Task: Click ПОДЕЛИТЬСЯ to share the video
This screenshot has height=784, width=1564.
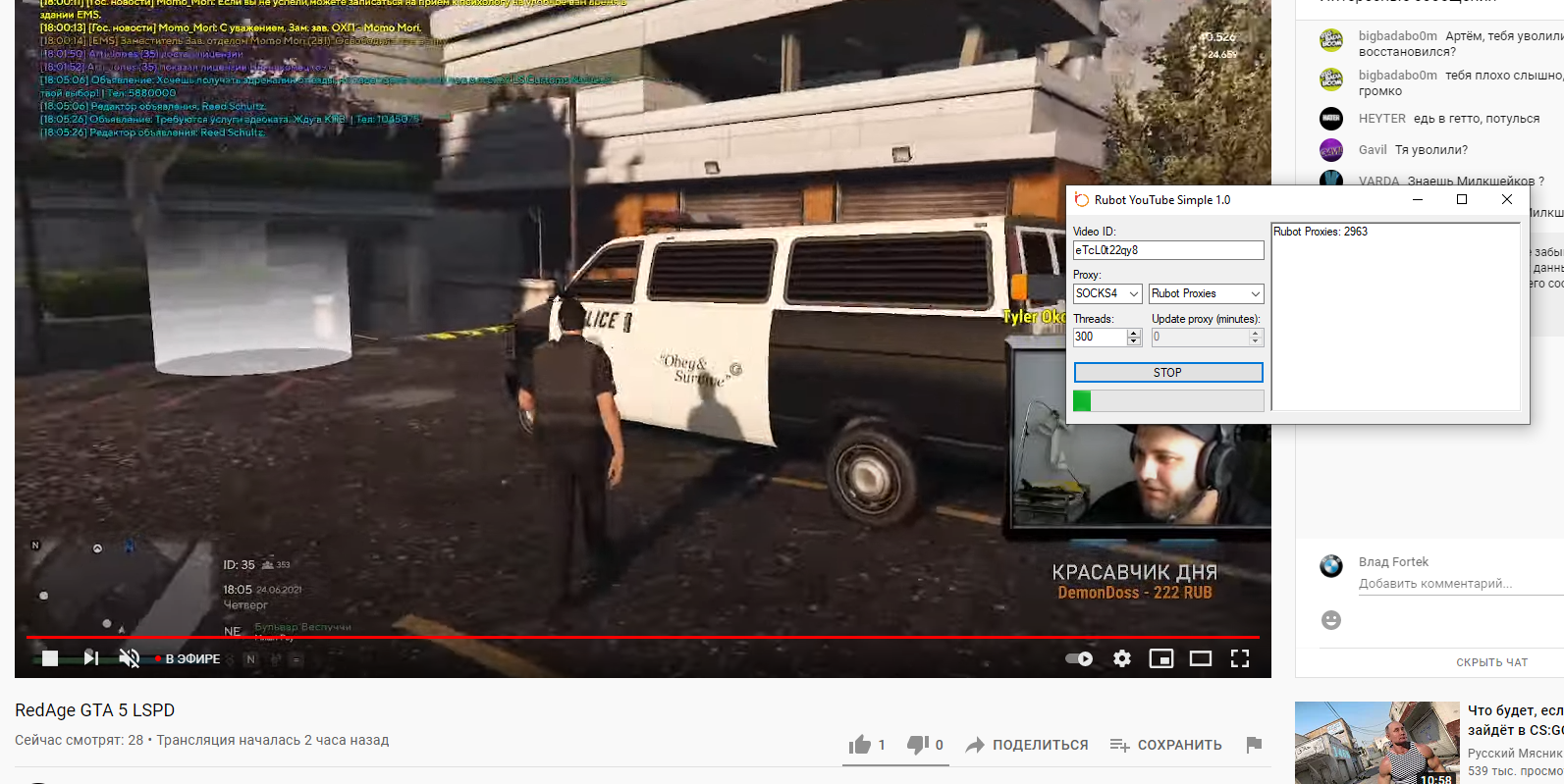Action: click(1027, 745)
